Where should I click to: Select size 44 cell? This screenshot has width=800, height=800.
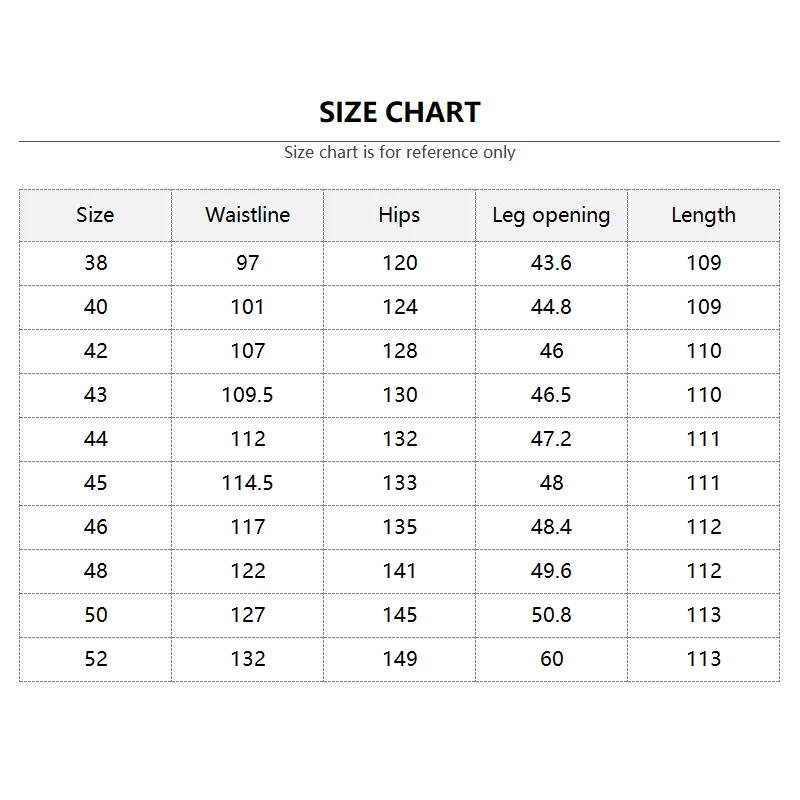coord(95,439)
